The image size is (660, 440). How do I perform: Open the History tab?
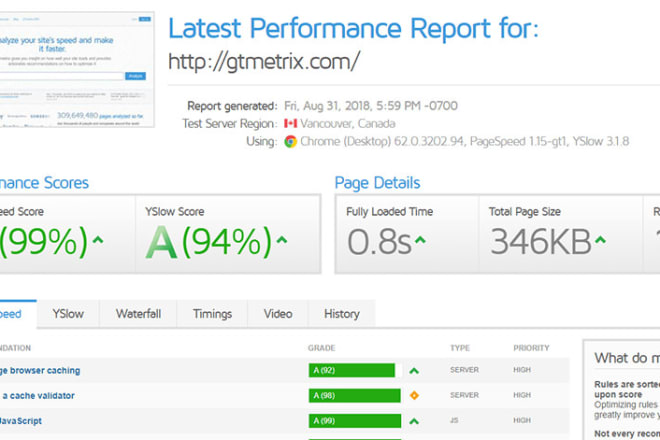pos(342,314)
